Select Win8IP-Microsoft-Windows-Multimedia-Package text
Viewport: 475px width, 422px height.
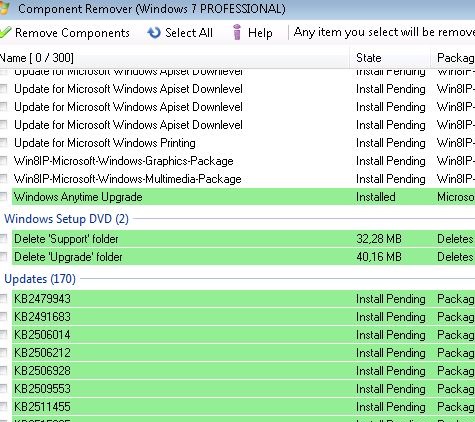click(x=128, y=179)
